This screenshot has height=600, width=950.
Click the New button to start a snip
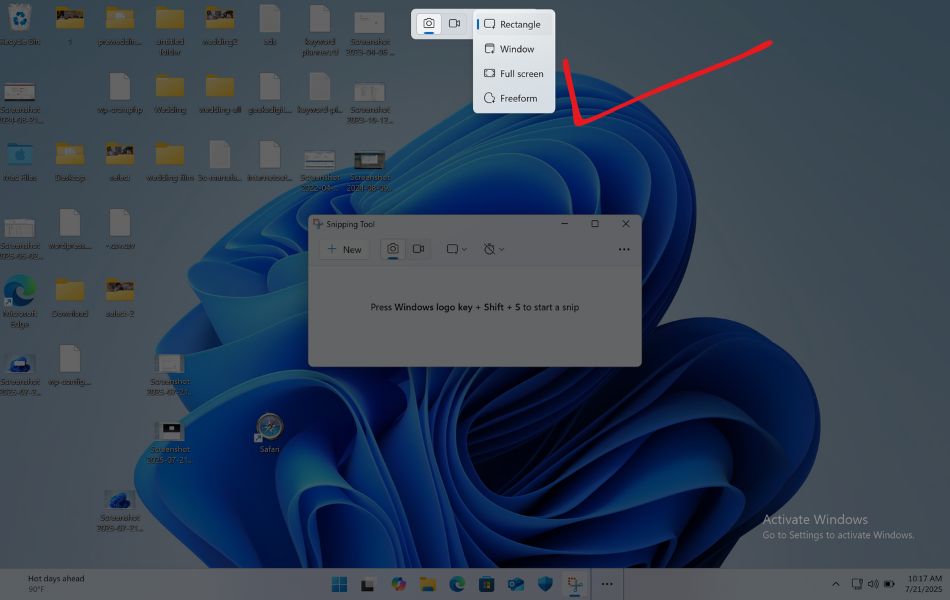[x=344, y=249]
